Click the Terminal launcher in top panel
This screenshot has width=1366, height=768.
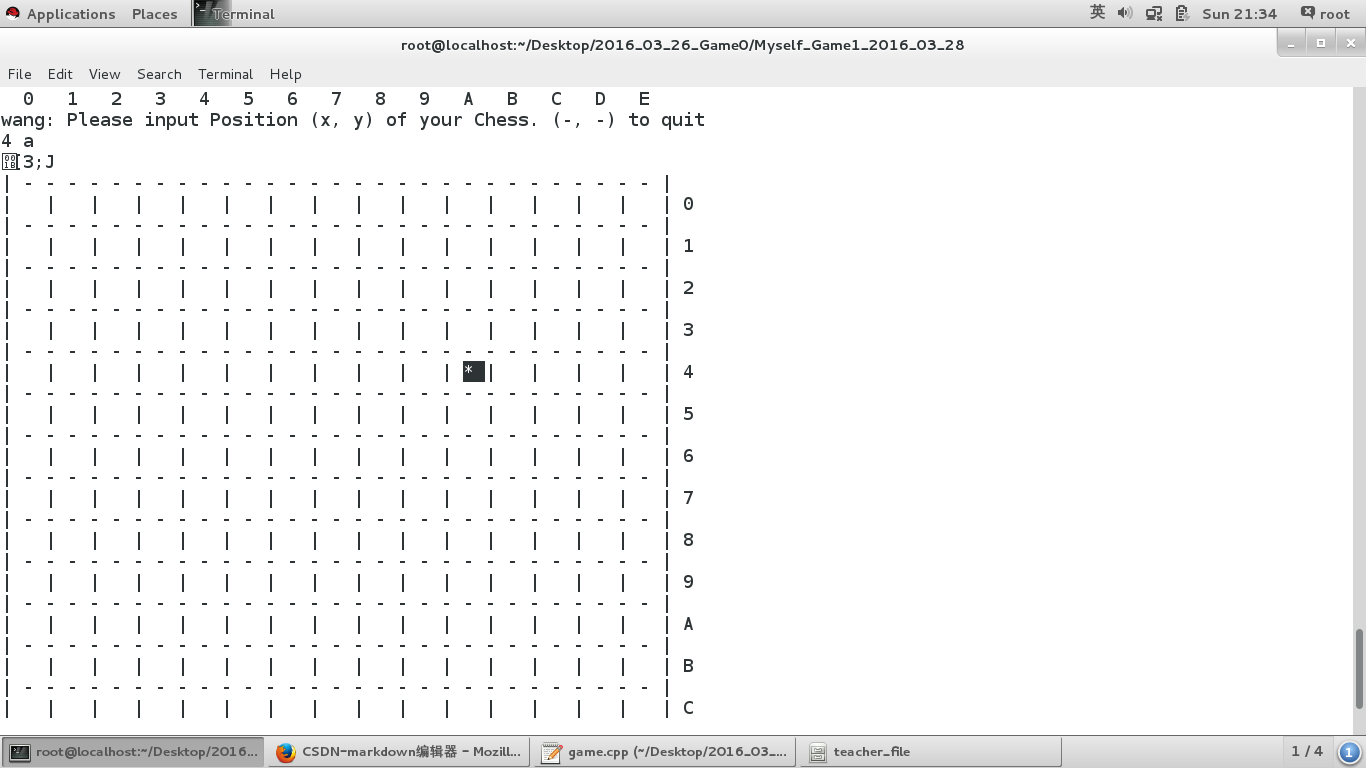click(x=234, y=13)
